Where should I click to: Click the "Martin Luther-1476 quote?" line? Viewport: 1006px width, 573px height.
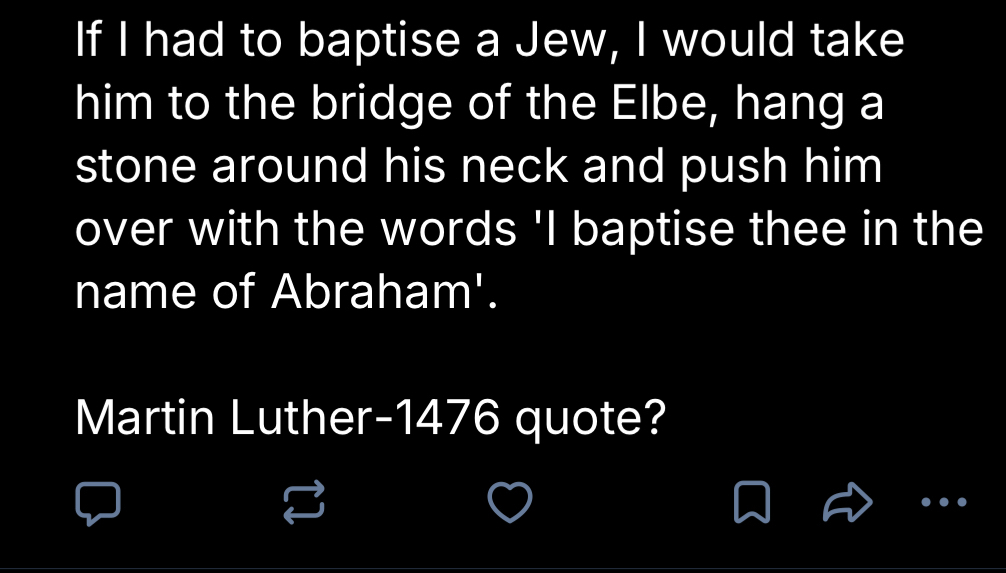371,418
